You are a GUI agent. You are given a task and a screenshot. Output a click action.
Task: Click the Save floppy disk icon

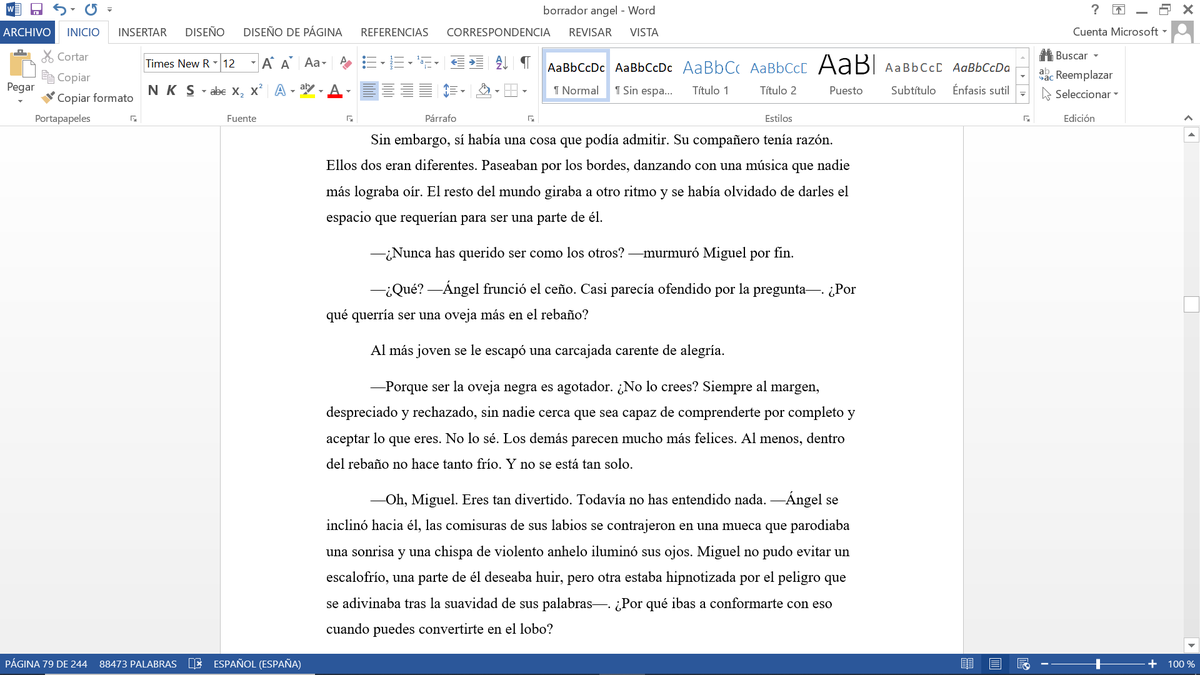click(x=36, y=10)
